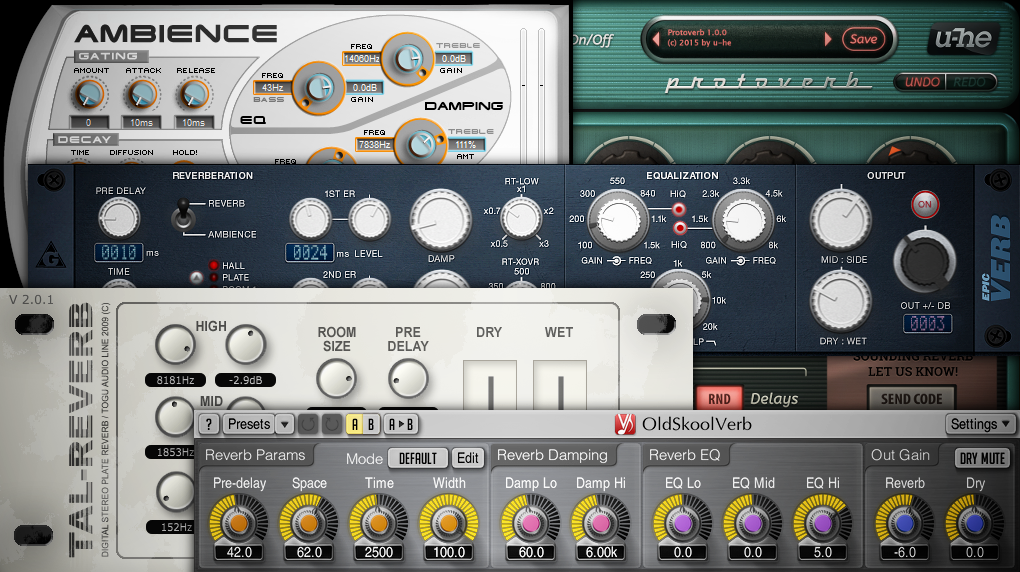Screen dimensions: 1020x572
Task: Select state B in OldSkoolVerb
Action: (371, 424)
